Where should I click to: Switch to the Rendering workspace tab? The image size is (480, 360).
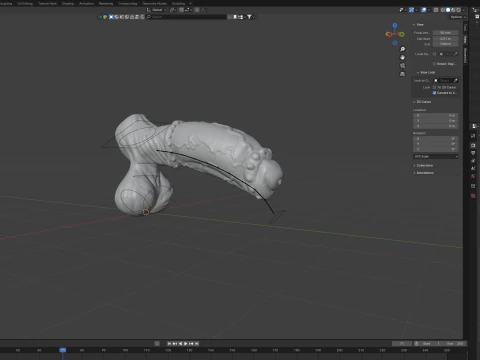tap(106, 3)
